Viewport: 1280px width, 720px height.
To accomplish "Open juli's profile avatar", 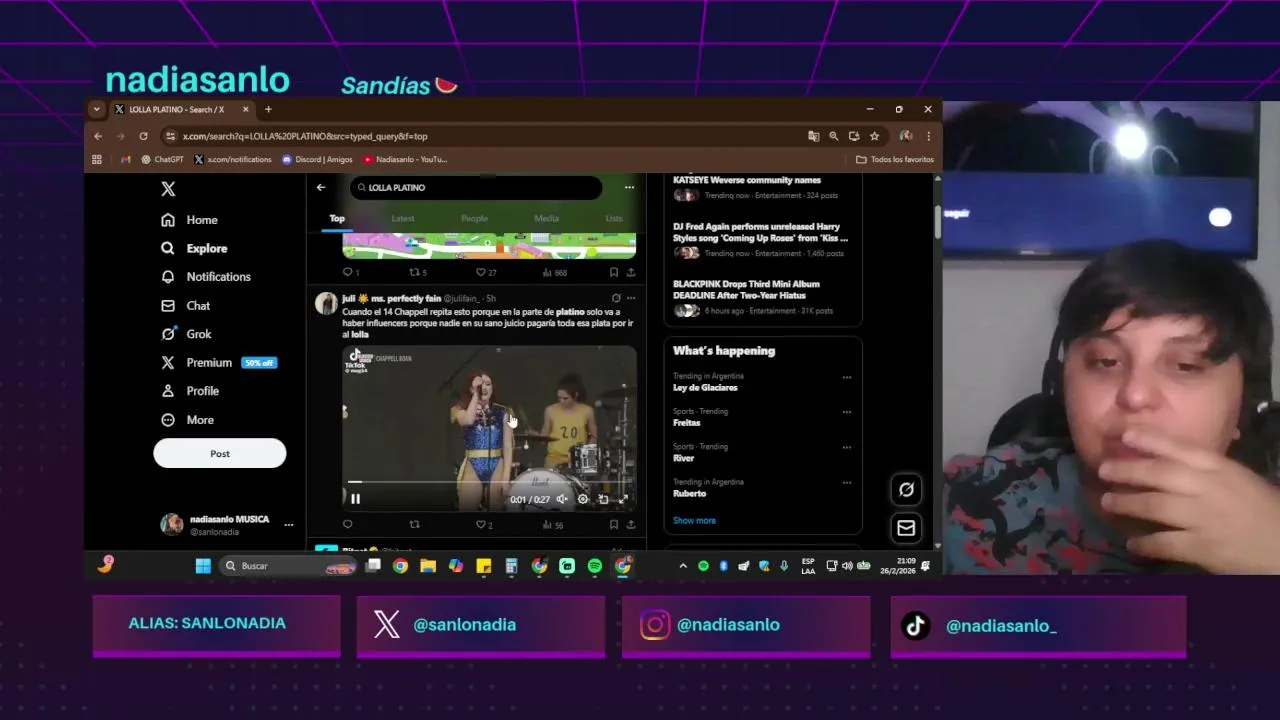I will [326, 304].
